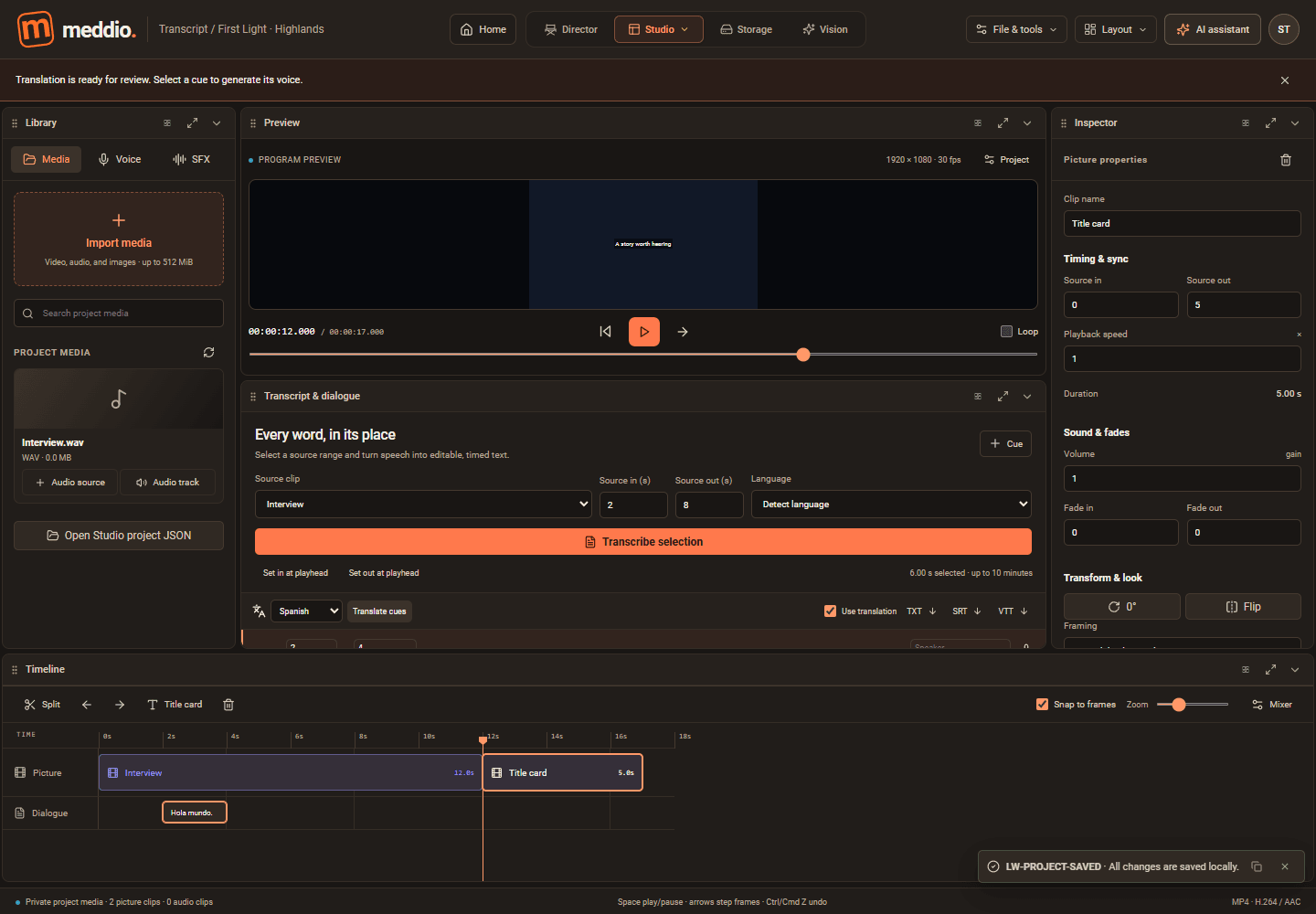The height and width of the screenshot is (914, 1316).
Task: Maximize the Preview panel
Action: click(x=1003, y=122)
